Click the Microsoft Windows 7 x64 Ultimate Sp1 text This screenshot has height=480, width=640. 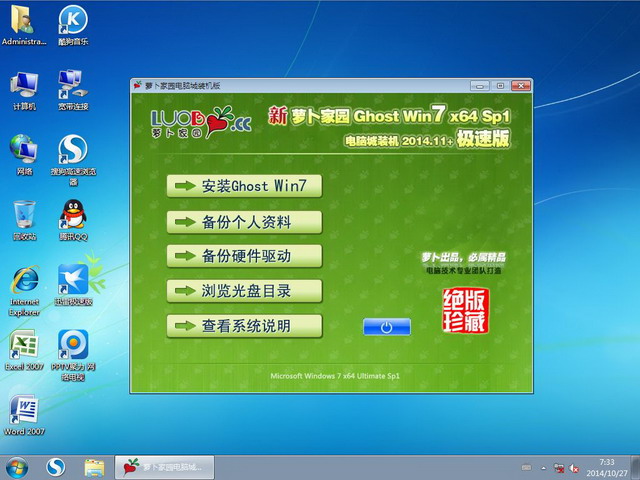pyautogui.click(x=335, y=376)
